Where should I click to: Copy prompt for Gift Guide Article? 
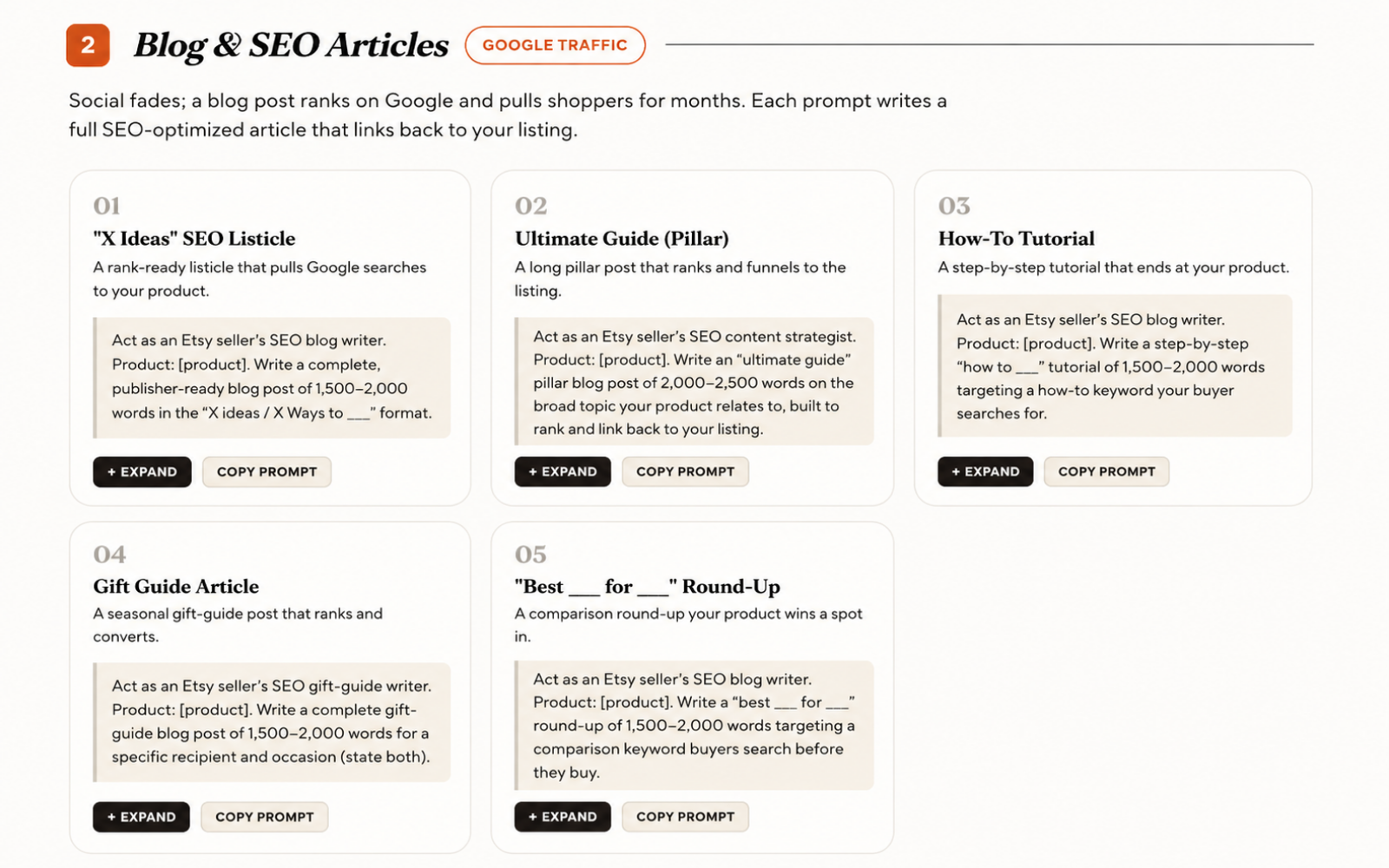[x=265, y=817]
